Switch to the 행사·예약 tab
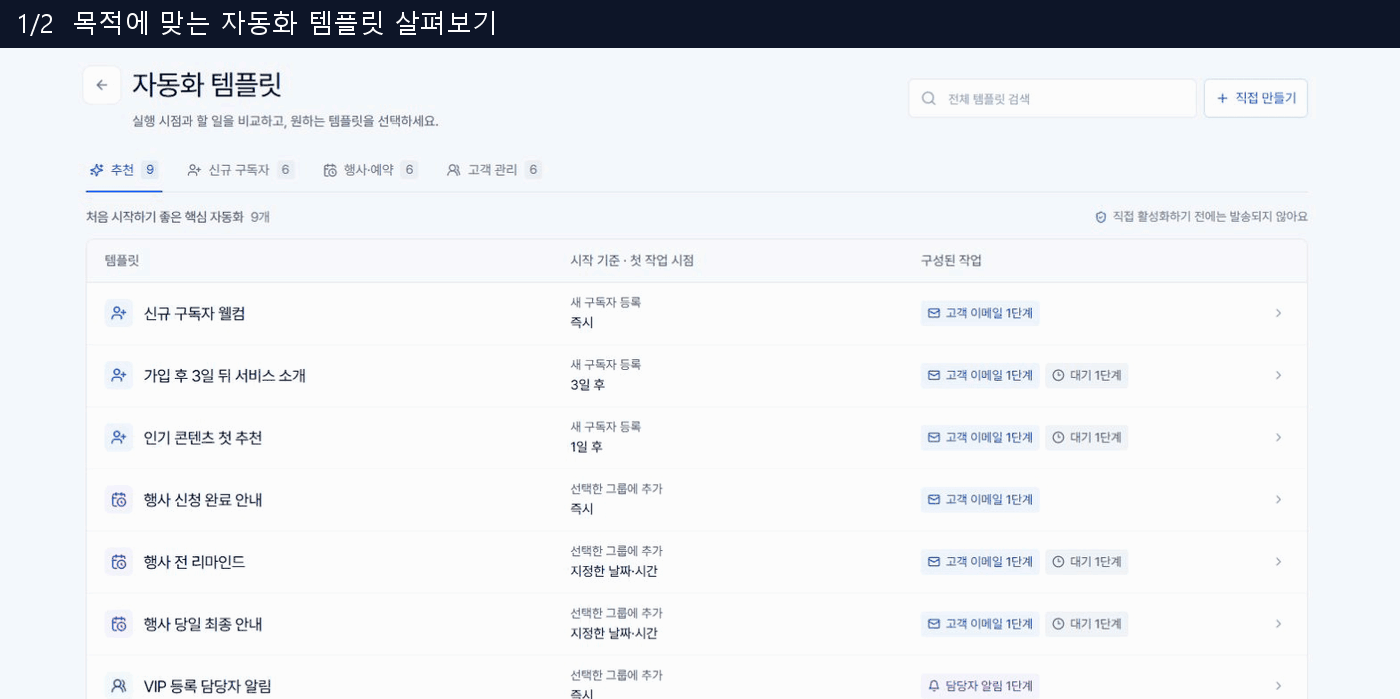The height and width of the screenshot is (699, 1400). [370, 170]
